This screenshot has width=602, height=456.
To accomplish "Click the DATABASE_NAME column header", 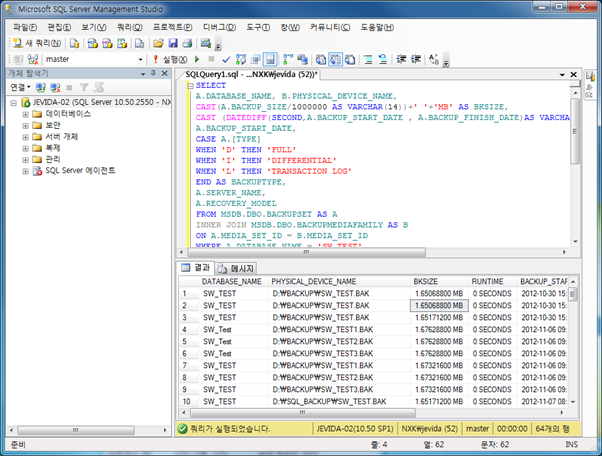I will 233,281.
